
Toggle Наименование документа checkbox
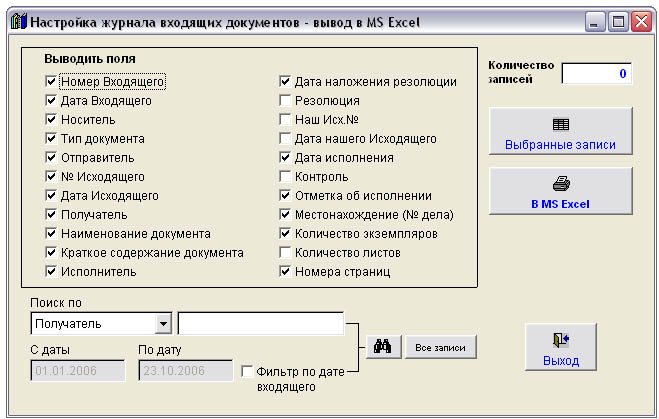click(51, 233)
